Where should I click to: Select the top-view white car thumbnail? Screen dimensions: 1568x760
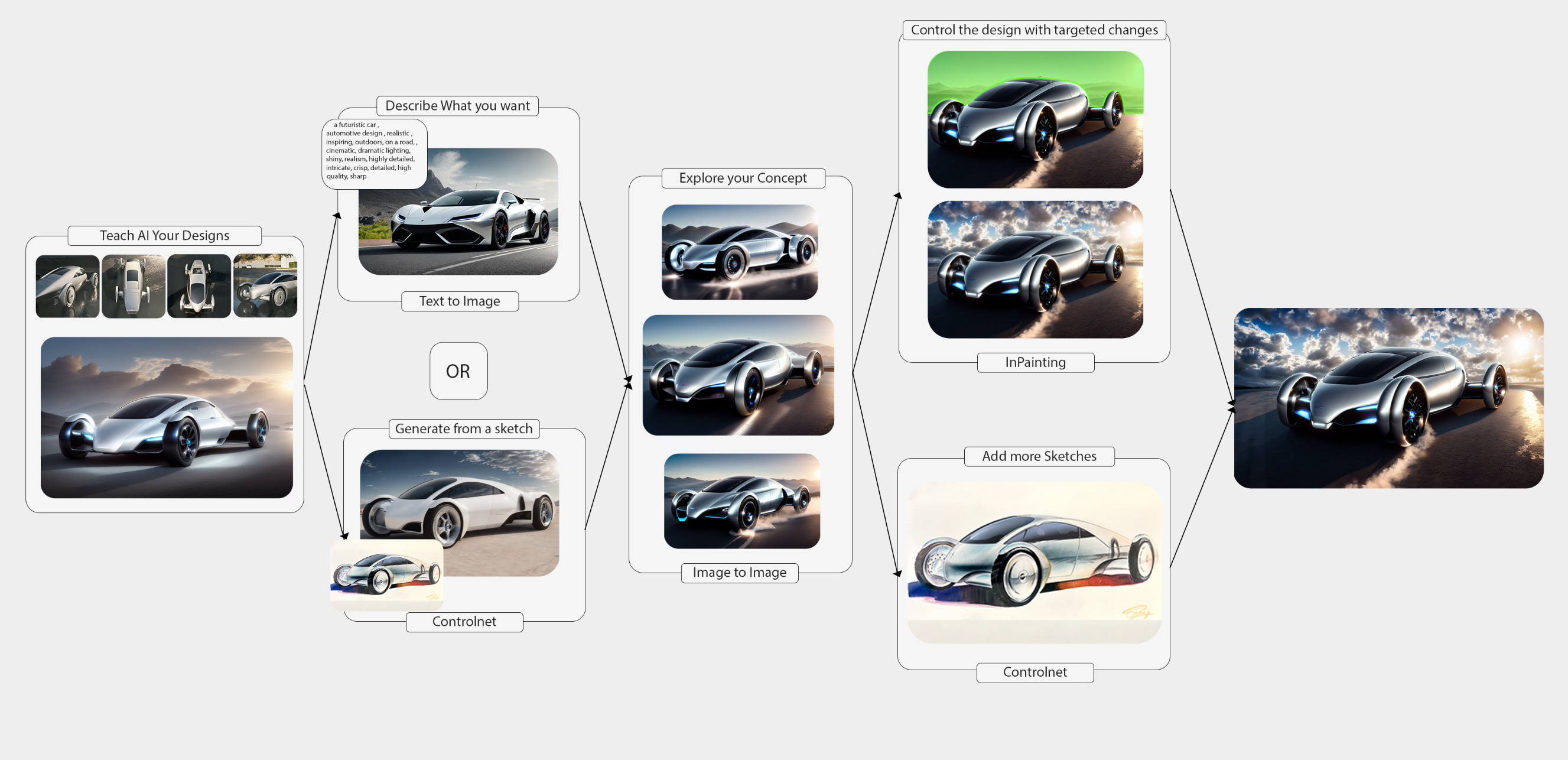click(134, 286)
